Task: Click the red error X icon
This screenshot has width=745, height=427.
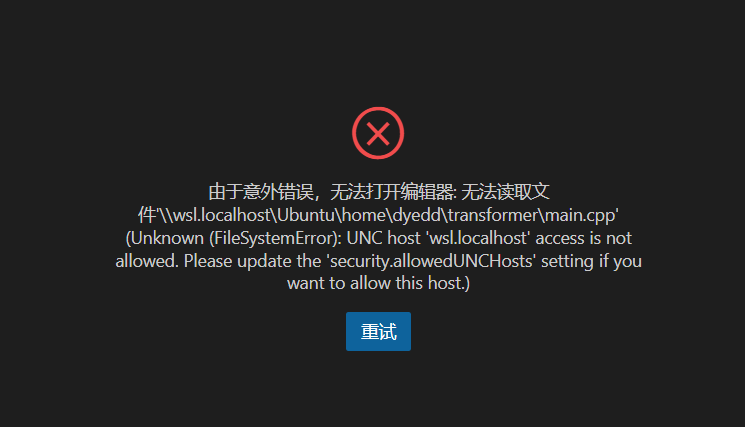Action: pyautogui.click(x=378, y=133)
